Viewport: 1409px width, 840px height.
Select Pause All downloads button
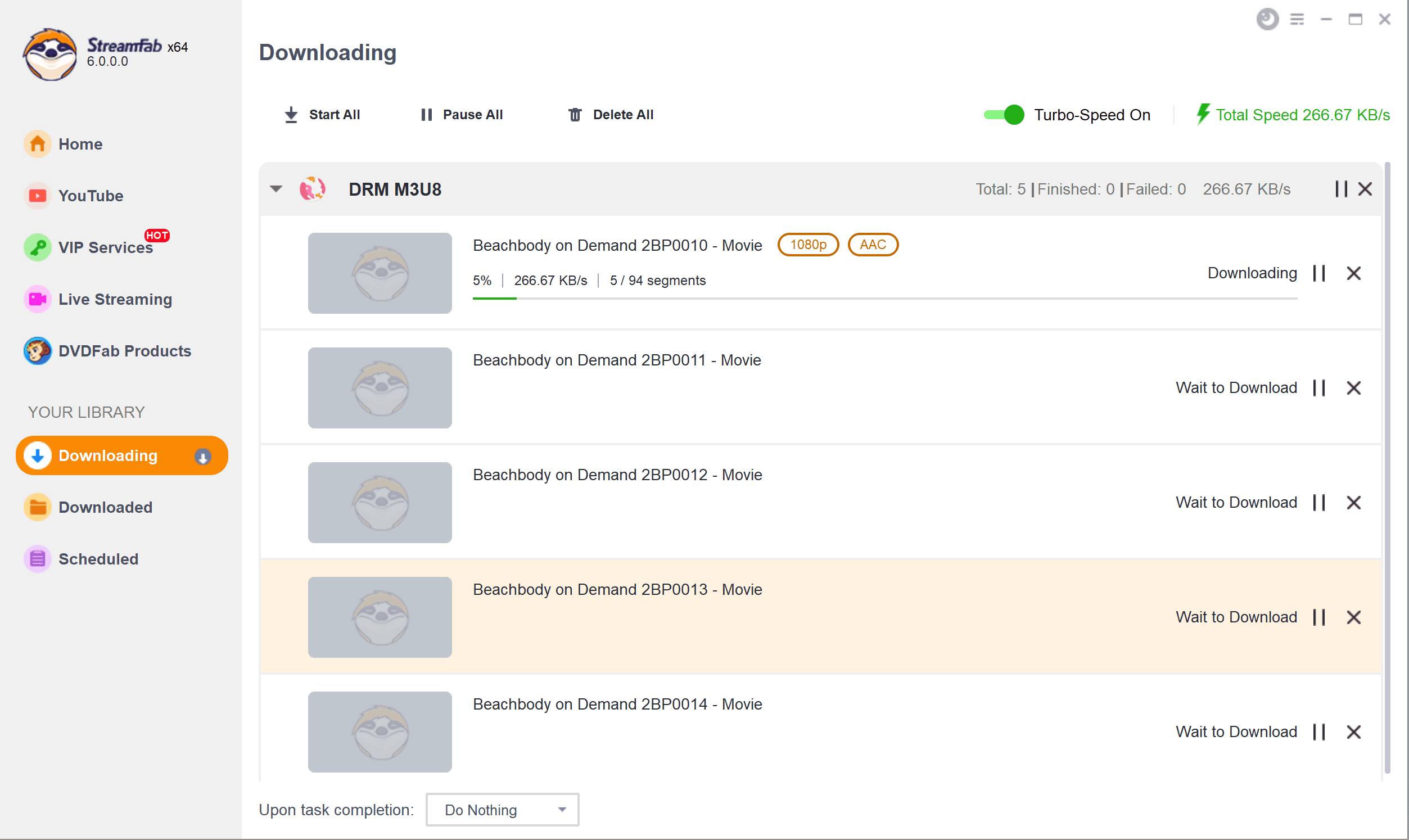(461, 114)
